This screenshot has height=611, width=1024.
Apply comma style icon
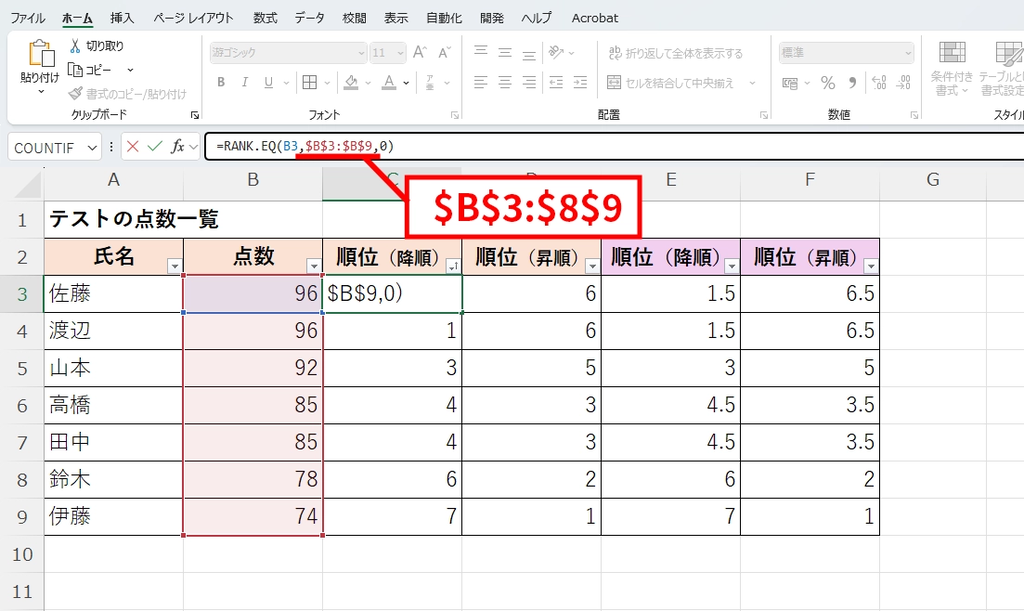click(852, 83)
